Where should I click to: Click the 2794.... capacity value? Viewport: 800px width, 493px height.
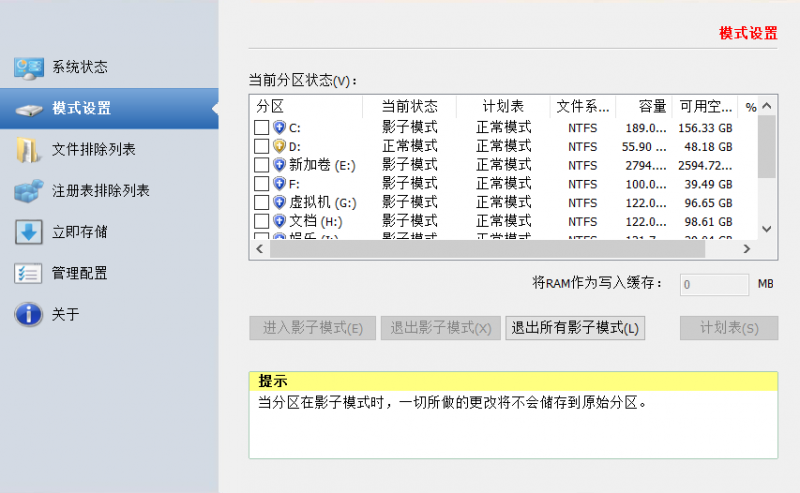click(646, 165)
